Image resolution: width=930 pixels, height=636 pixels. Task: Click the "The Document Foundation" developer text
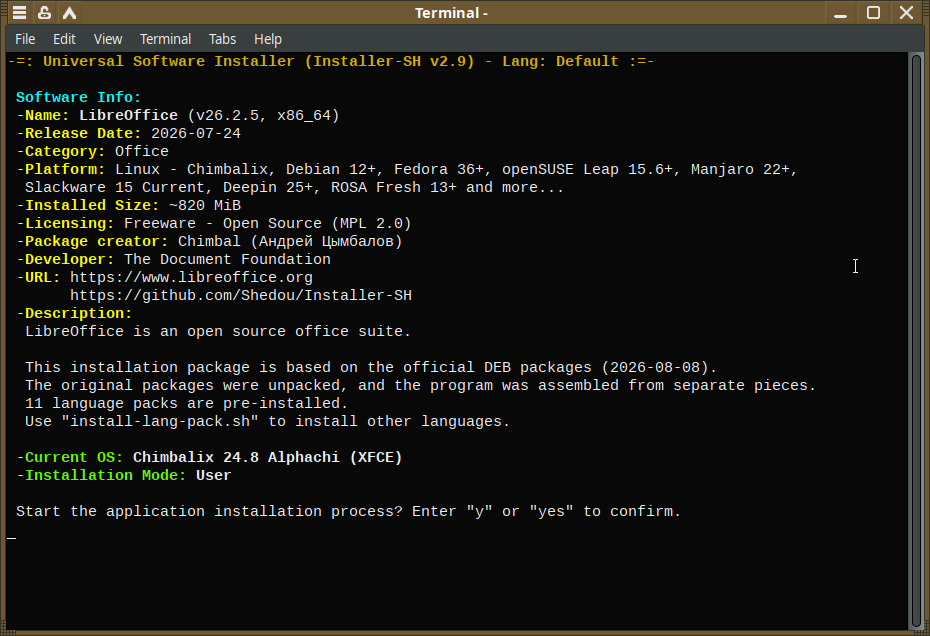tap(227, 259)
